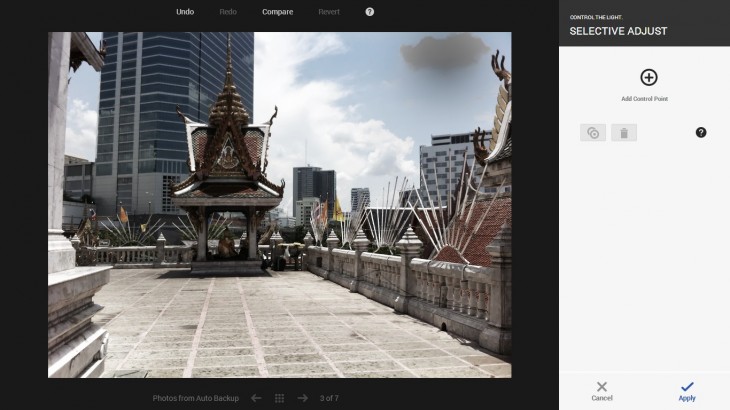Screen dimensions: 730x410
Task: Click the Cancel X icon
Action: click(x=601, y=387)
